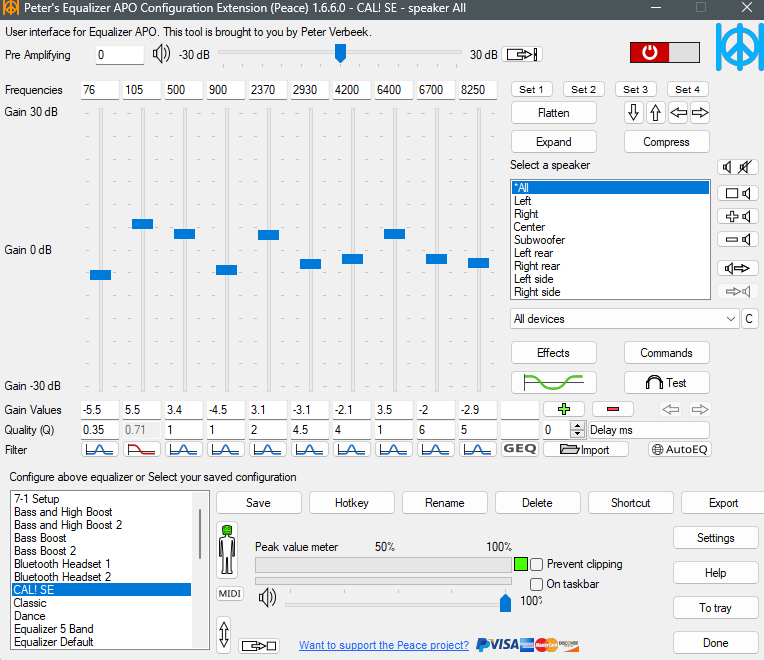Image resolution: width=764 pixels, height=660 pixels.
Task: Open filter type for 2370 Hz band
Action: tap(267, 449)
